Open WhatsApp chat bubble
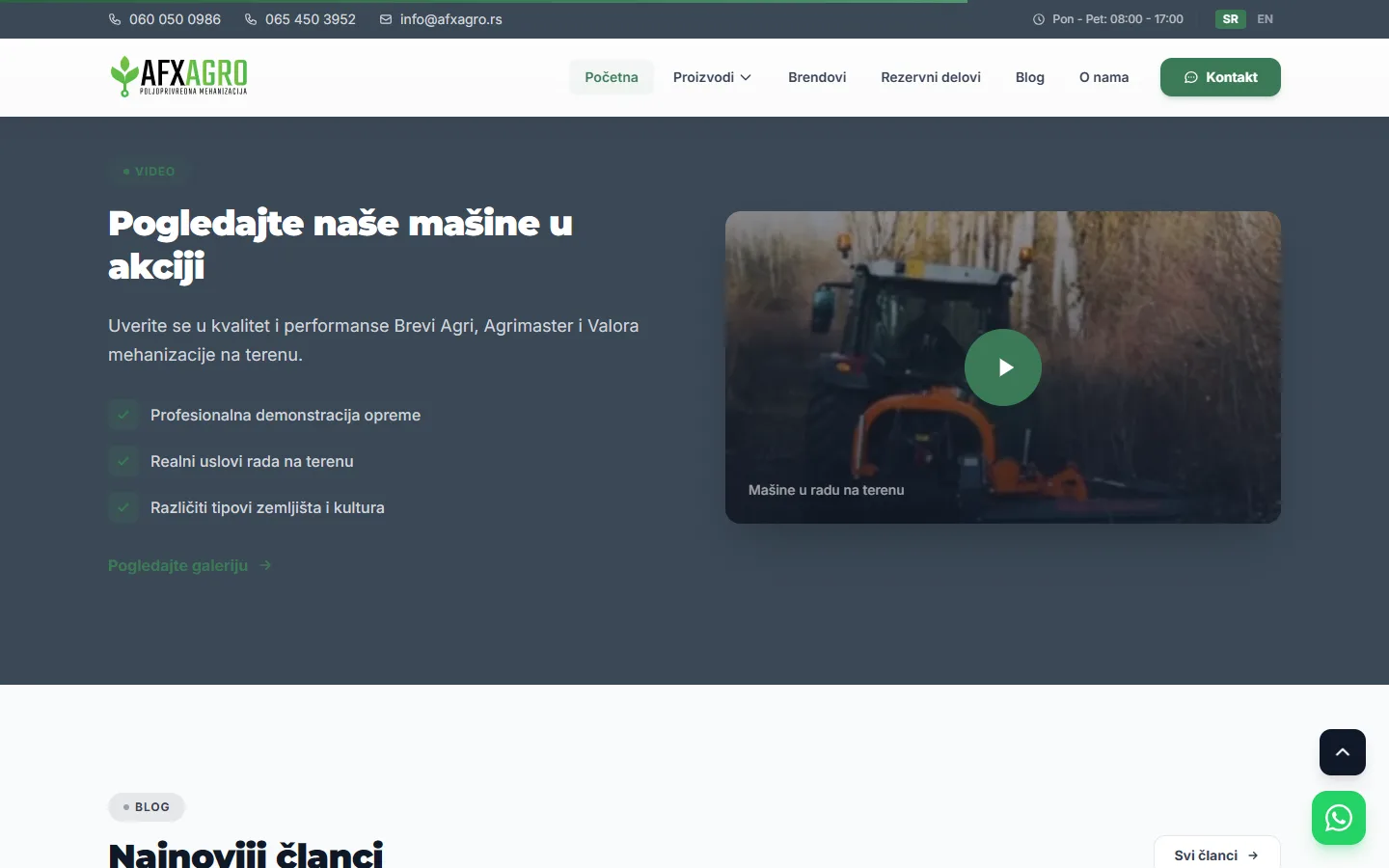 (x=1339, y=818)
